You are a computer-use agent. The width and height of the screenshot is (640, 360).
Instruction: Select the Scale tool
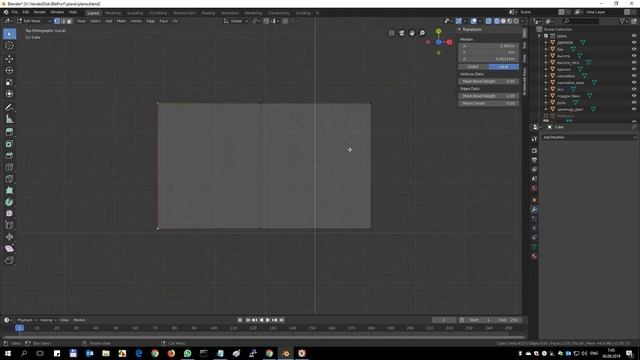tap(9, 82)
